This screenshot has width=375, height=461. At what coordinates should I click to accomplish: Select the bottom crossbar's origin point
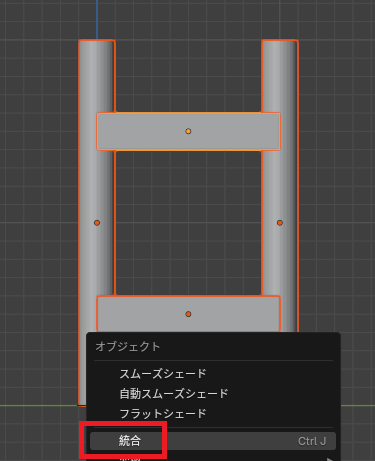(x=188, y=314)
